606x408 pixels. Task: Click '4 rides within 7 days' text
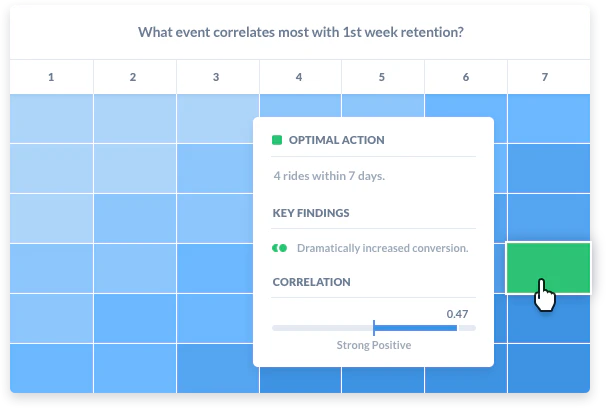tap(329, 176)
